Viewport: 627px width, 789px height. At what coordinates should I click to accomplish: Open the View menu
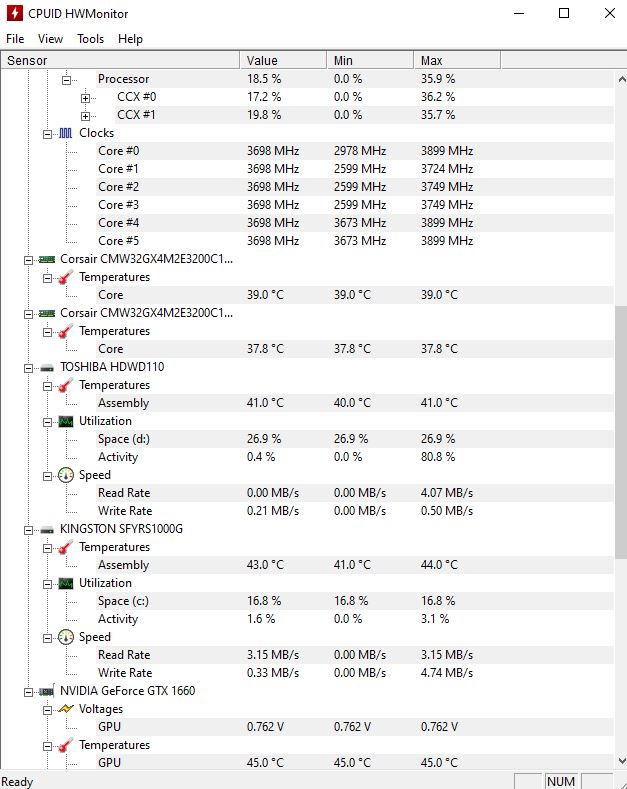coord(50,39)
